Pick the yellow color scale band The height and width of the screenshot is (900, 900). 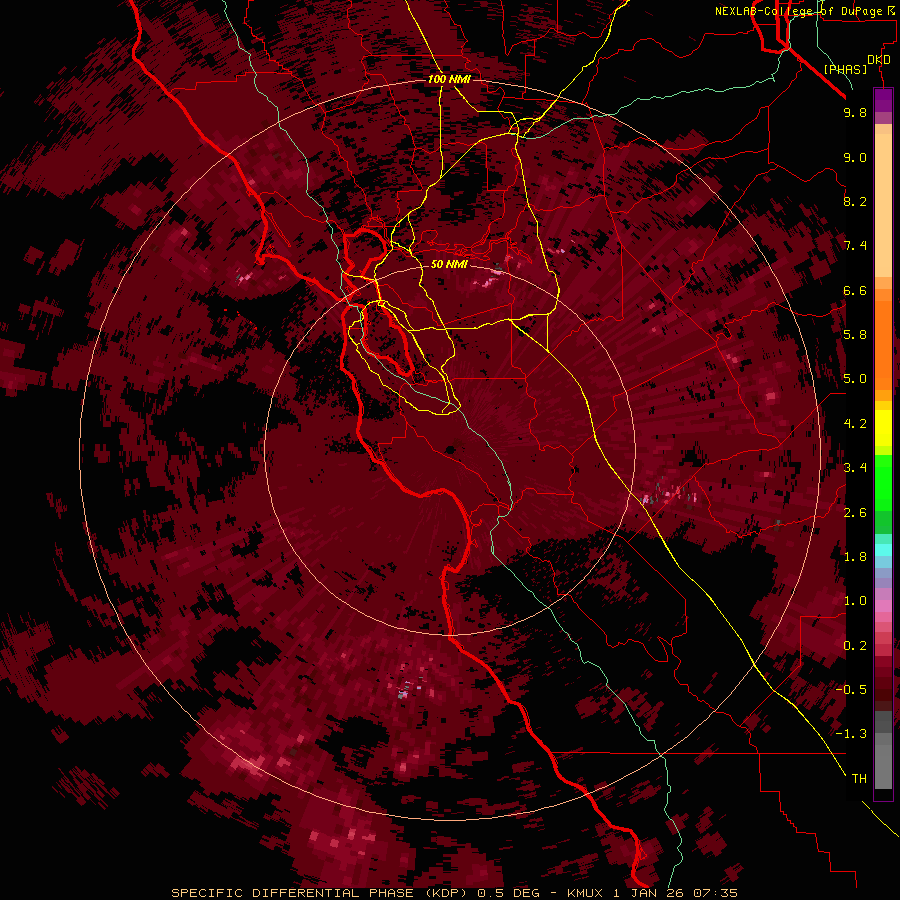click(883, 428)
